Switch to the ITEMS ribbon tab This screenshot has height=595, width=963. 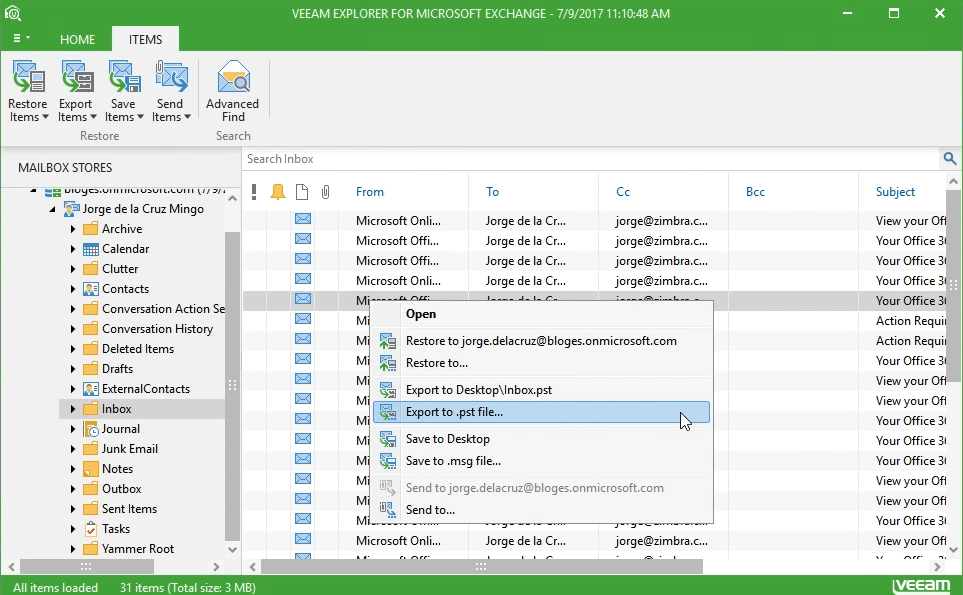(146, 39)
